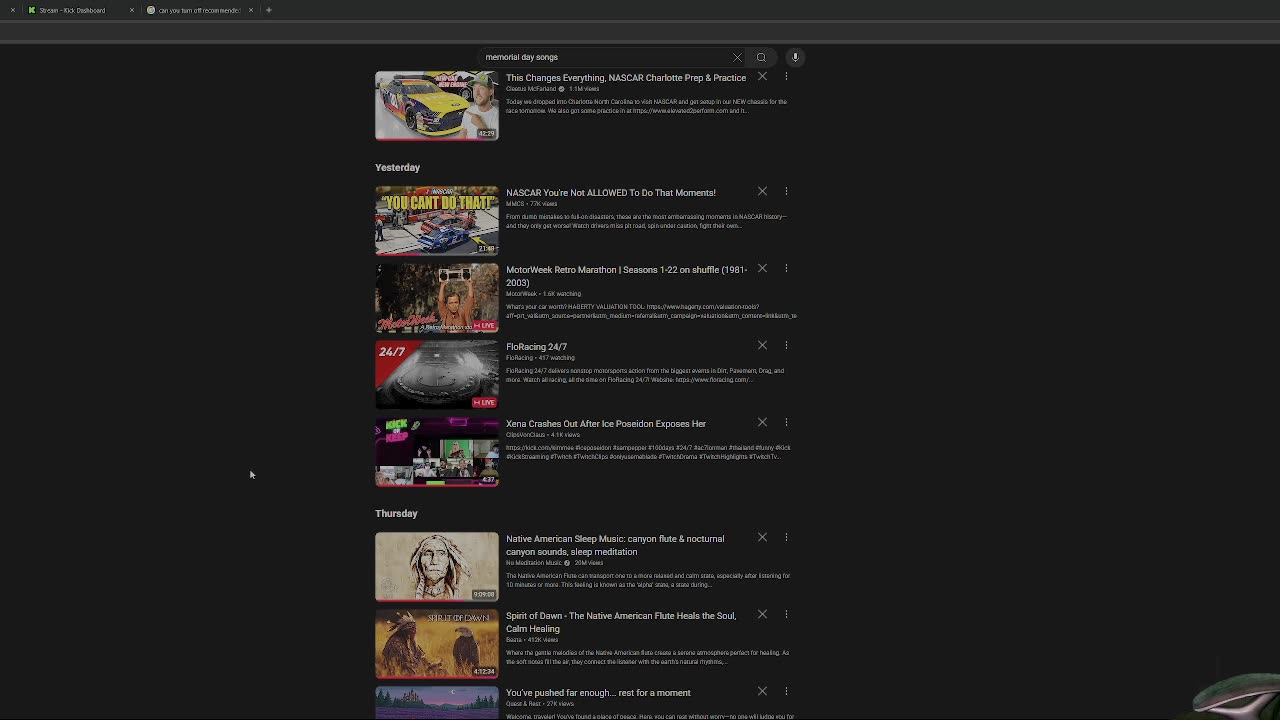The height and width of the screenshot is (720, 1280).
Task: Remove 'Spirit of Dawn' video from history
Action: 762,614
